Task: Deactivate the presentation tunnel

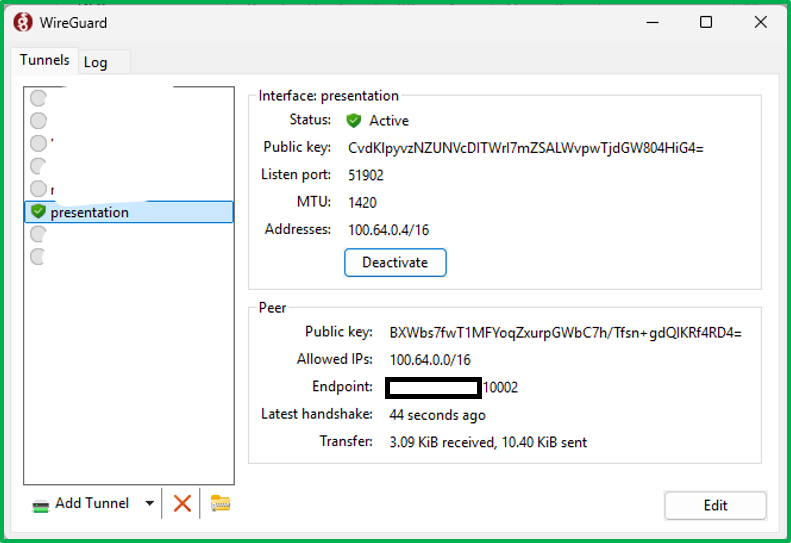Action: tap(395, 263)
